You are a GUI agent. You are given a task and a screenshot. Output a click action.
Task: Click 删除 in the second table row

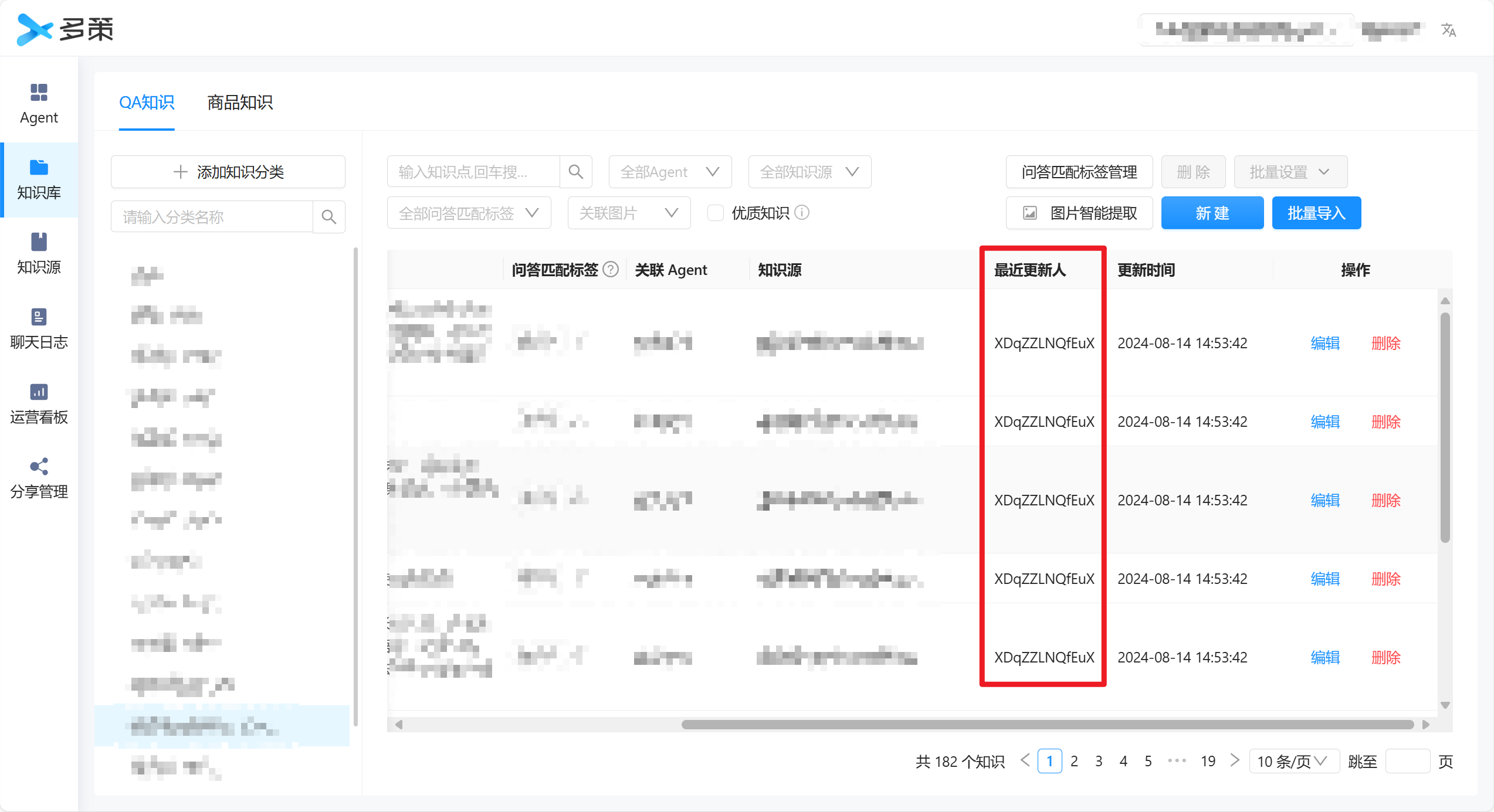click(x=1385, y=422)
